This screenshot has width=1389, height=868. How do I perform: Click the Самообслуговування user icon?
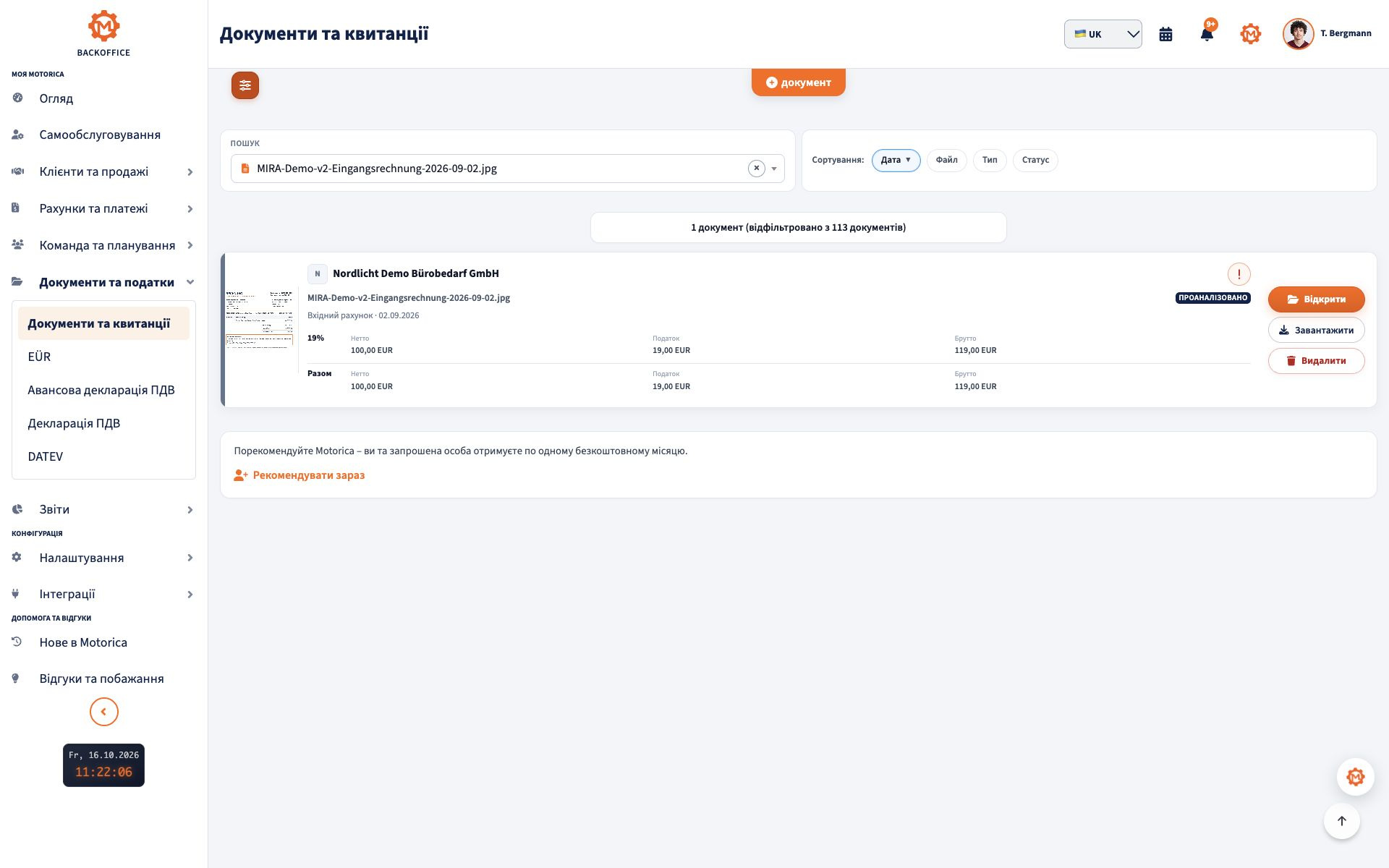click(x=18, y=135)
